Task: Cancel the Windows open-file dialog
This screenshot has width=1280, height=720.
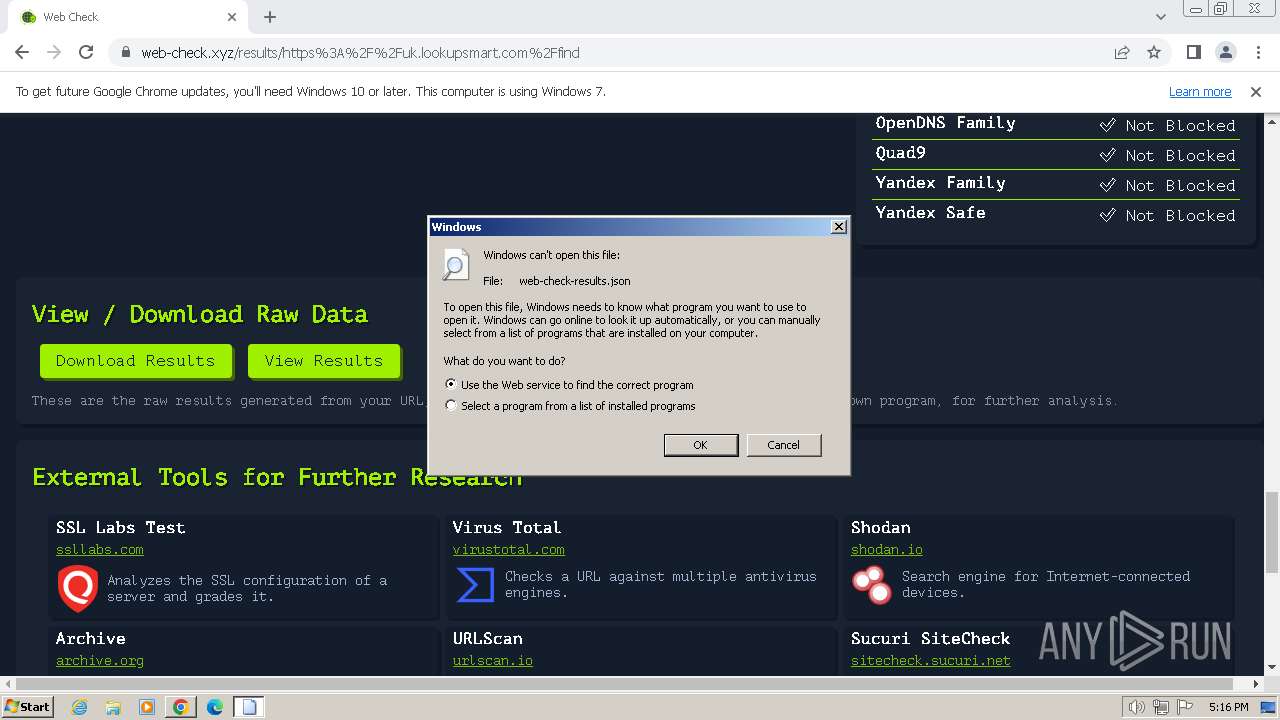Action: [783, 445]
